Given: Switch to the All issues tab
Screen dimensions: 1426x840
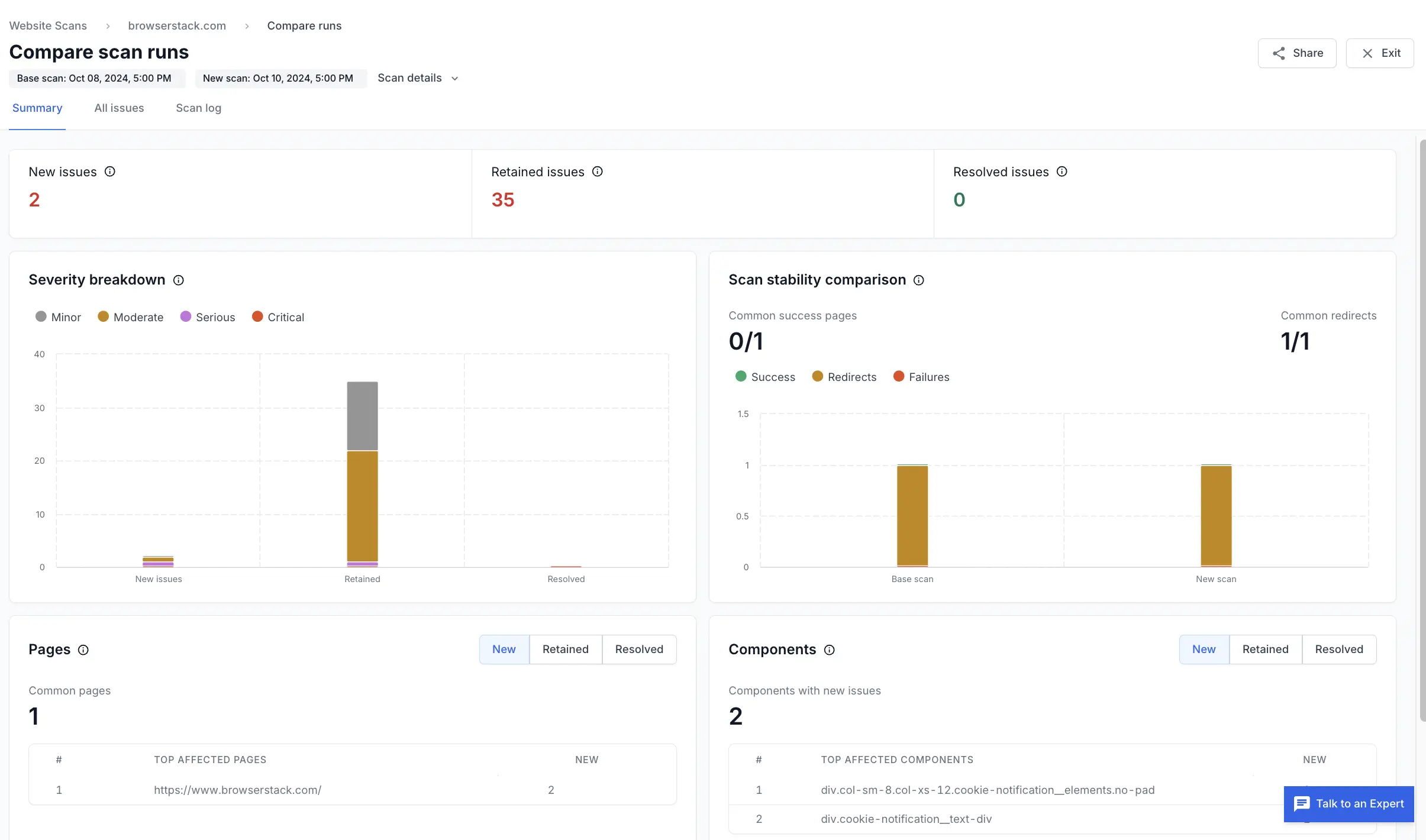Looking at the screenshot, I should 119,108.
